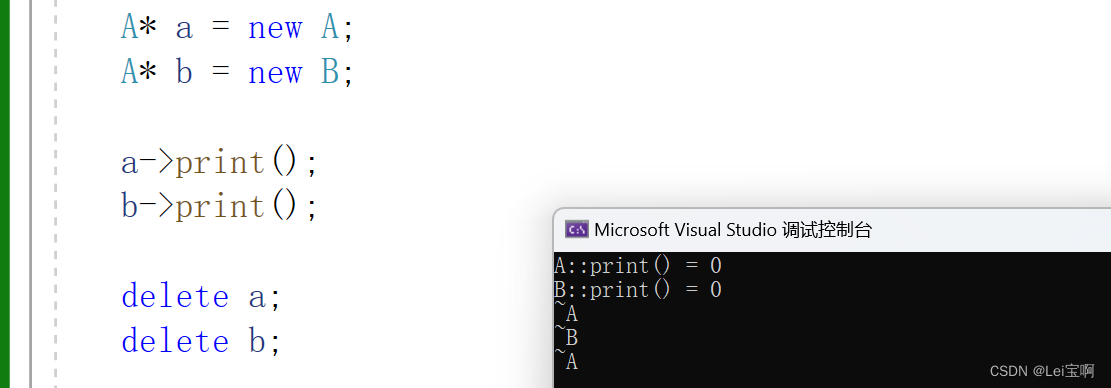This screenshot has width=1111, height=388.
Task: Click the last '~A' console output line
Action: pos(566,362)
